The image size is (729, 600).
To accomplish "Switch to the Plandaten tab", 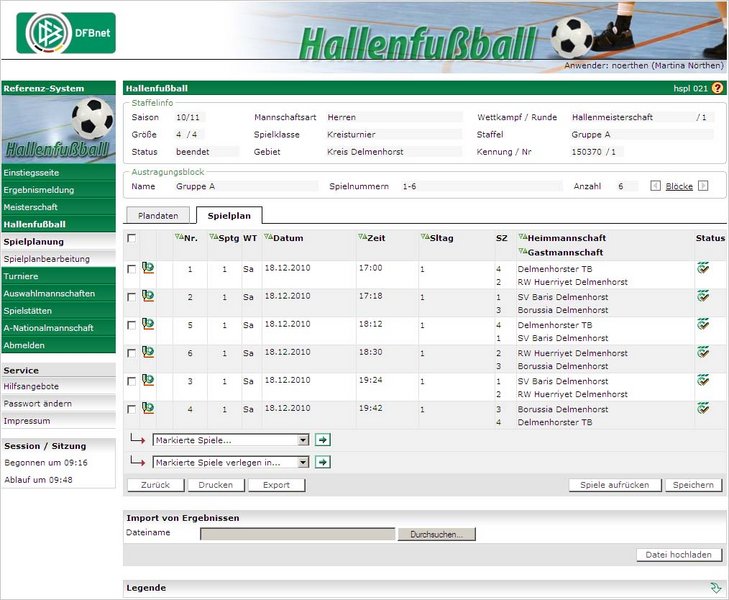I will pyautogui.click(x=158, y=215).
